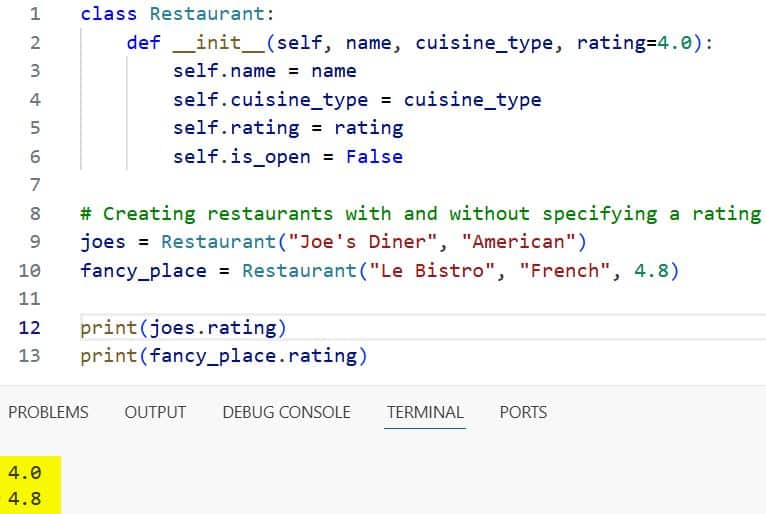This screenshot has width=766, height=514.
Task: Click 'rating=4.0' default parameter
Action: coord(635,43)
